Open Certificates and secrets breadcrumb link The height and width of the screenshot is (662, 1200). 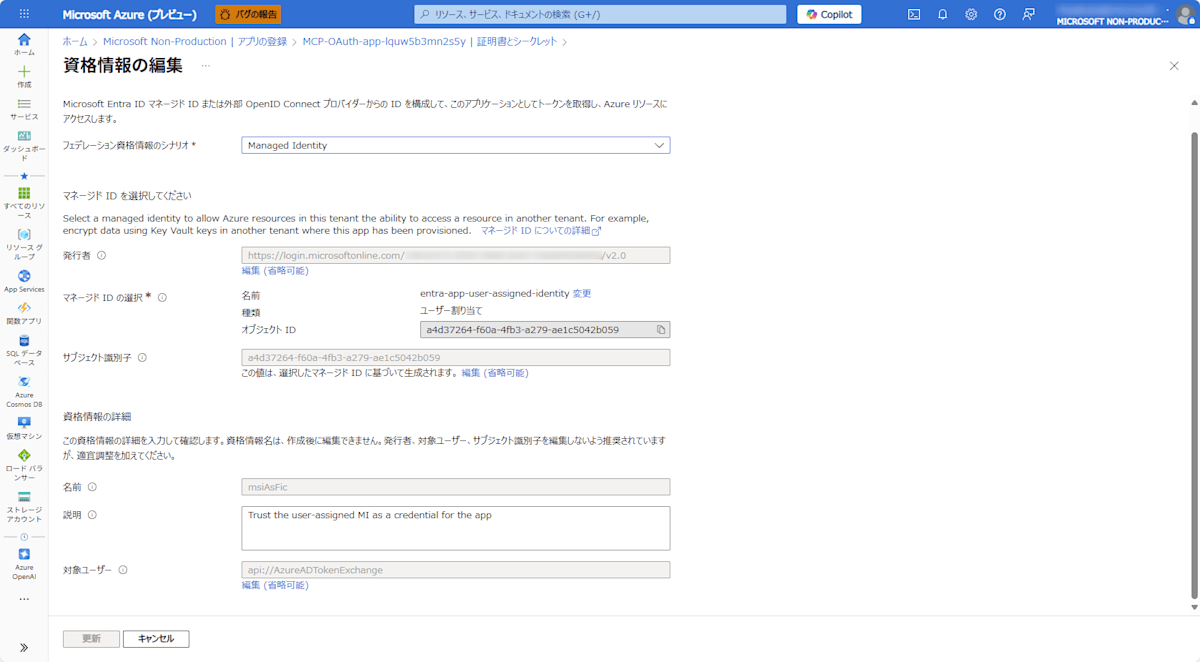pos(517,42)
